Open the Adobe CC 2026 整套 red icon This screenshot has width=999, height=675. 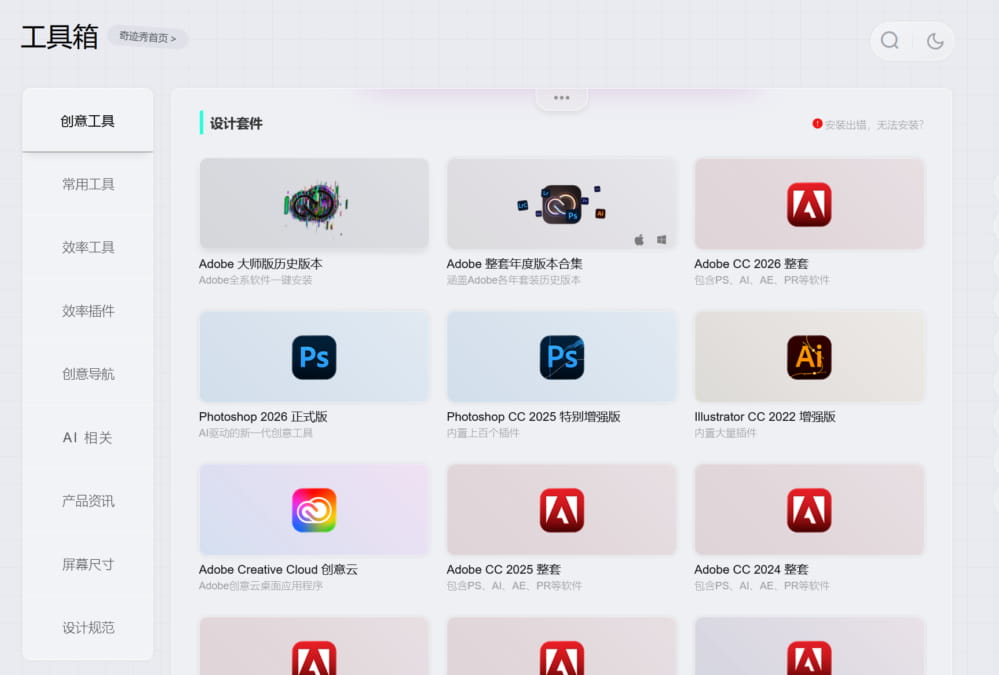point(809,205)
